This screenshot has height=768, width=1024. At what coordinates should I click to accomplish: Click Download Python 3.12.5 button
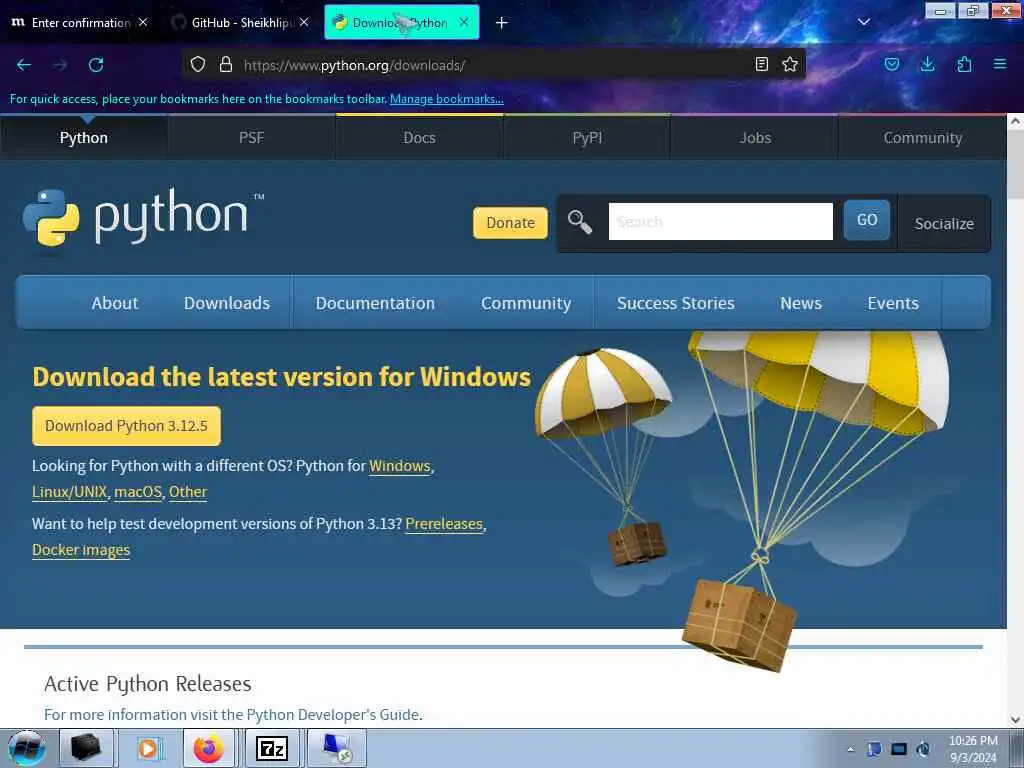click(126, 426)
